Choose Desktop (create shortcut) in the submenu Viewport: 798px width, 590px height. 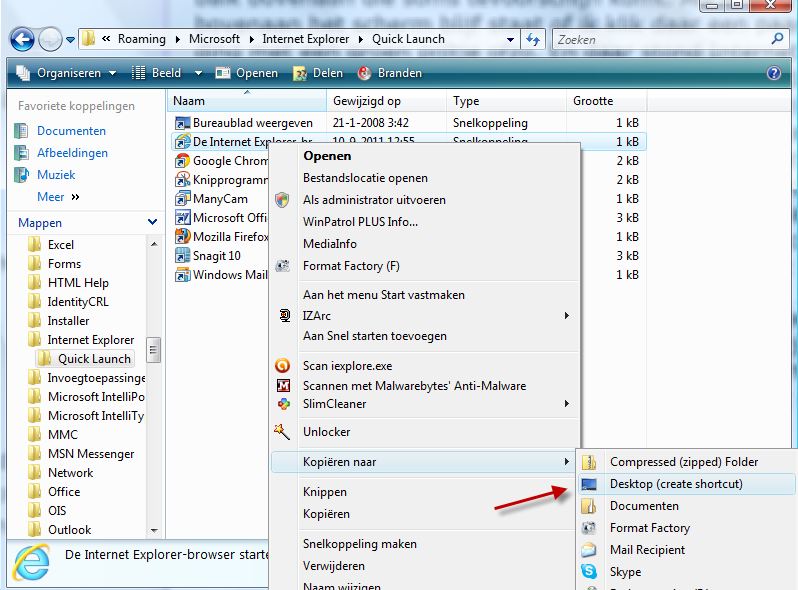pos(676,484)
